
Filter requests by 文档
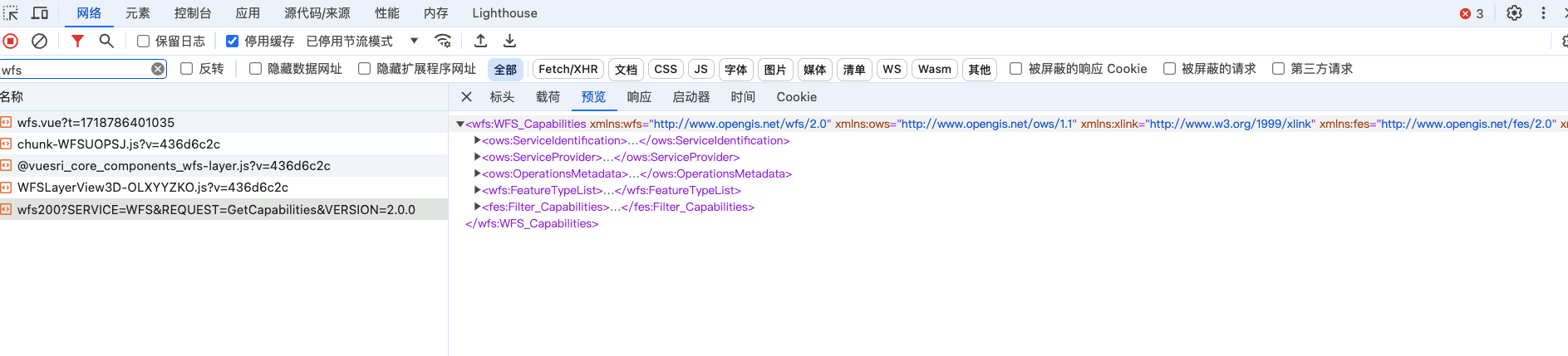(627, 70)
